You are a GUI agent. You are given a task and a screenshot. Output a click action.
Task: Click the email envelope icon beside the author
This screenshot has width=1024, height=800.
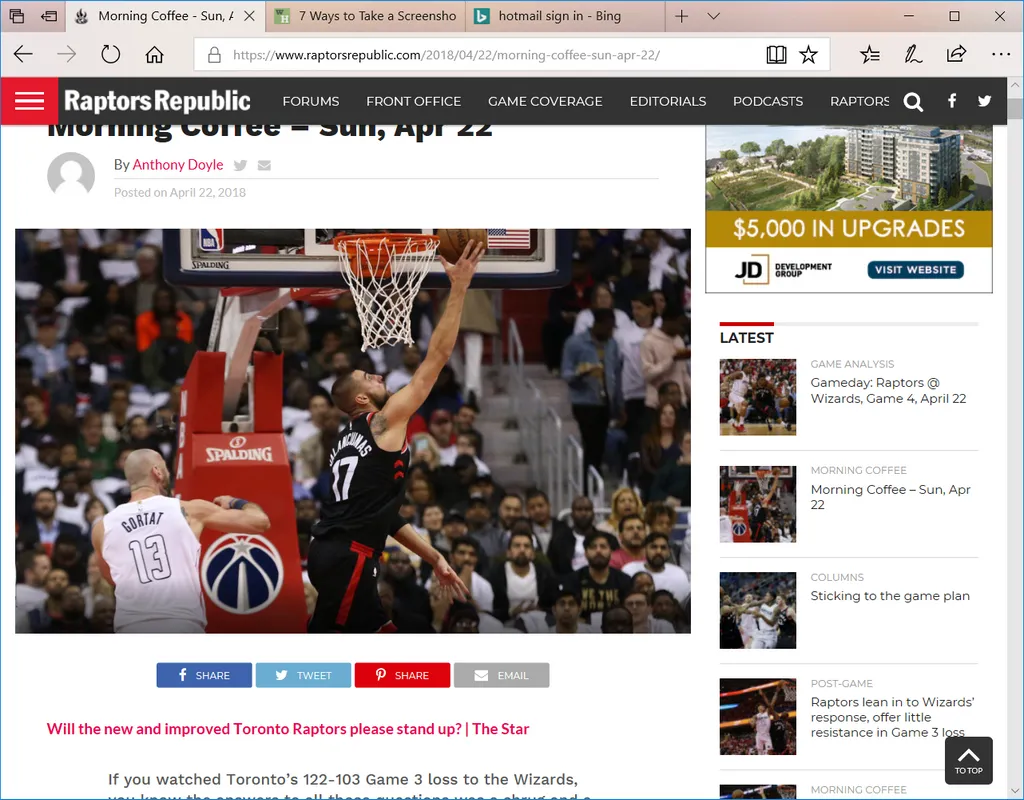coord(263,165)
